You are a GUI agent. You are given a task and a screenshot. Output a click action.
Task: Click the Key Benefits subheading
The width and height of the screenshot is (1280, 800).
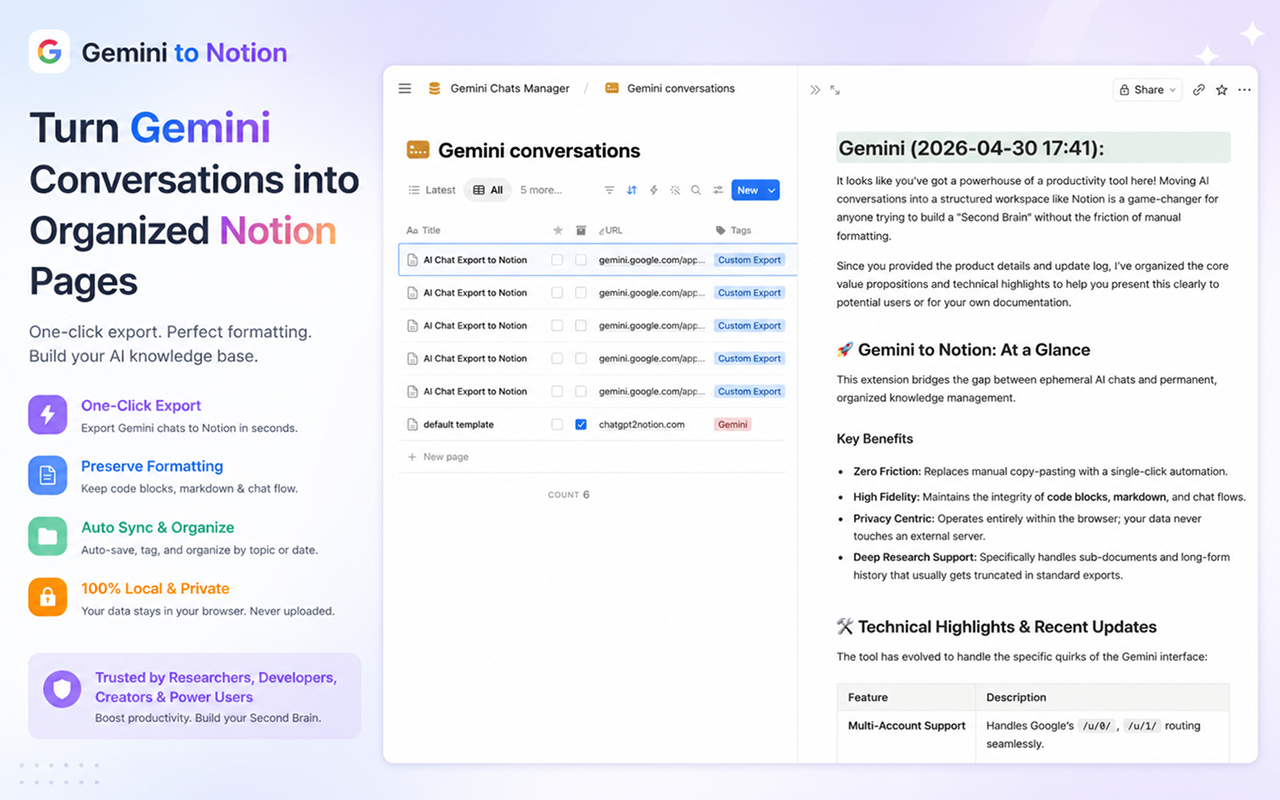pos(875,439)
